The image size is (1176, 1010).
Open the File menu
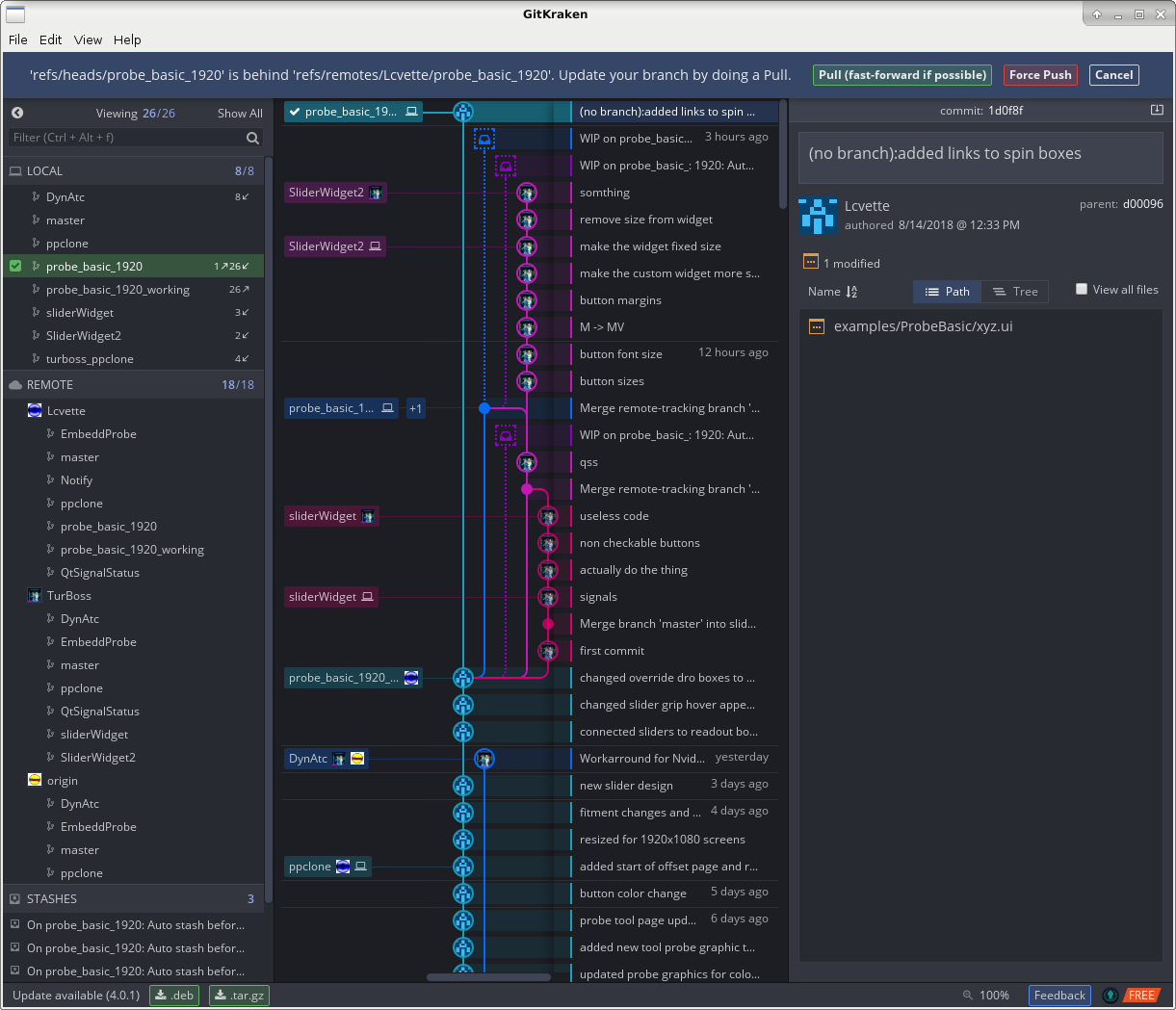(18, 39)
